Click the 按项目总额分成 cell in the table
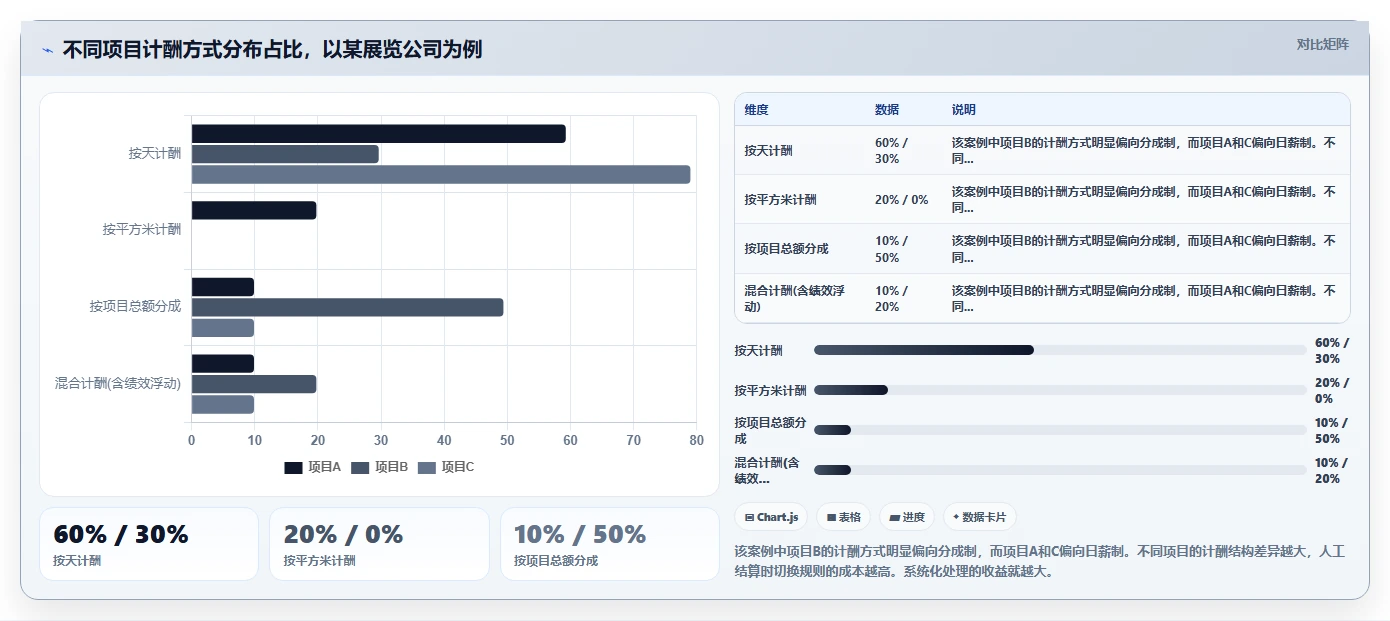The image size is (1390, 621). [x=787, y=249]
